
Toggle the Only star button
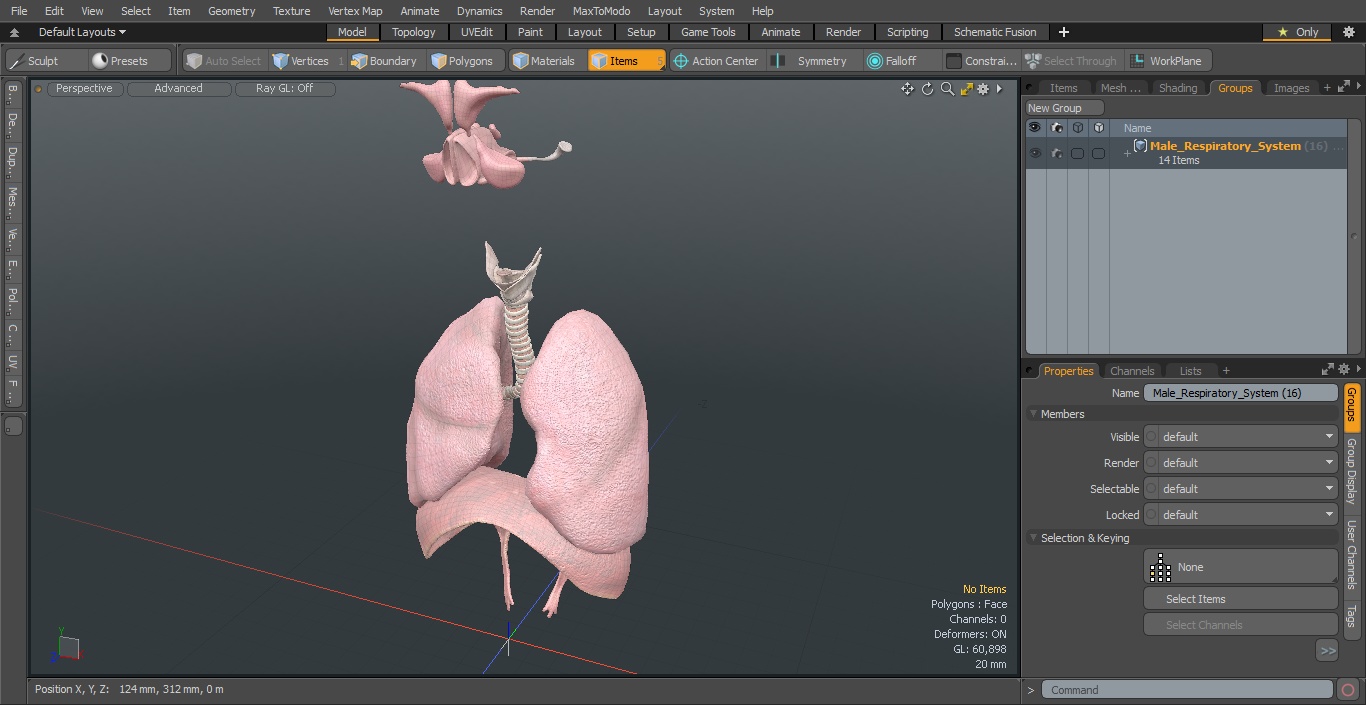[1298, 32]
